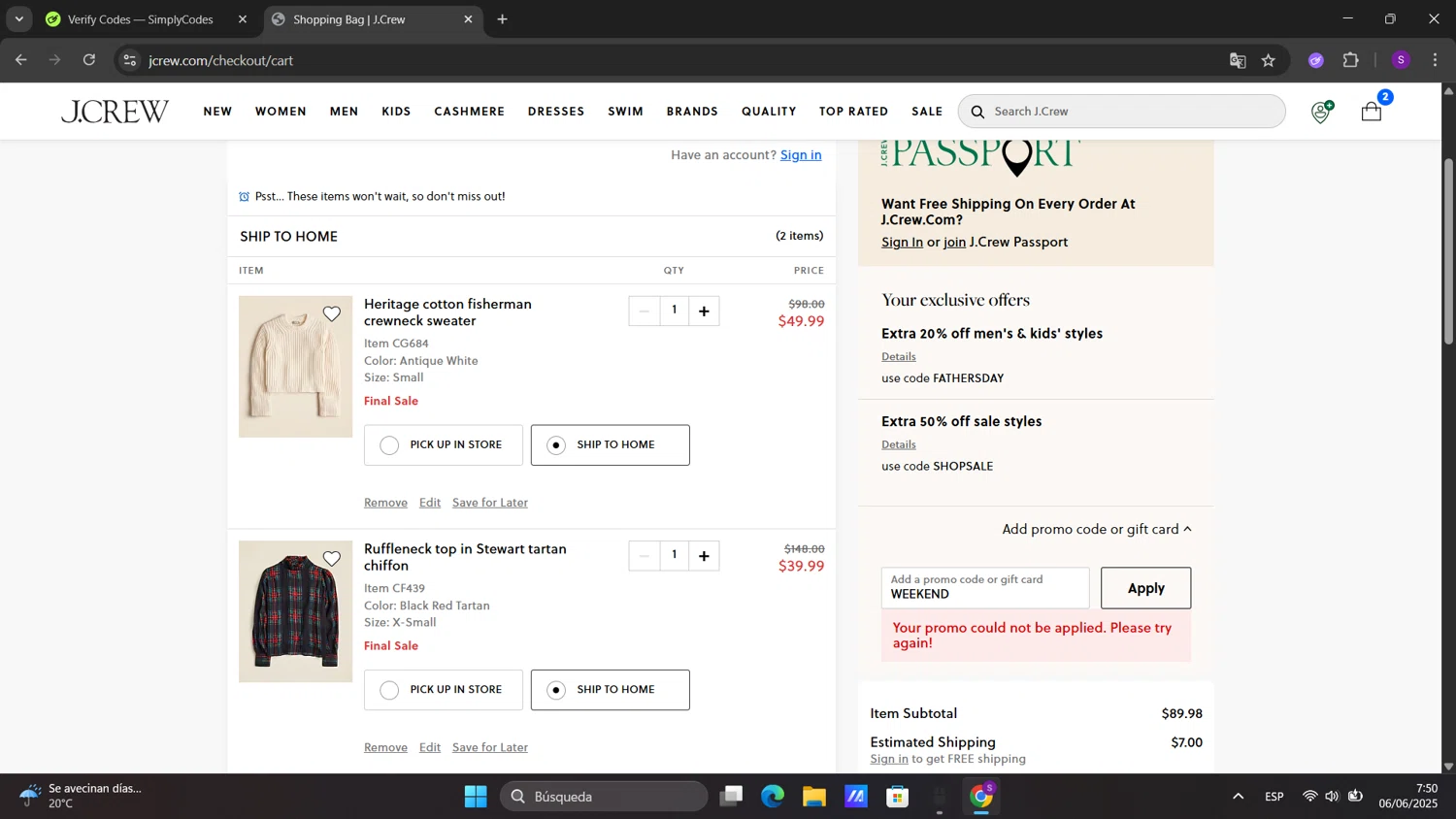The width and height of the screenshot is (1456, 819).
Task: Decrease quantity of Heritage fisherman sweater
Action: point(644,311)
